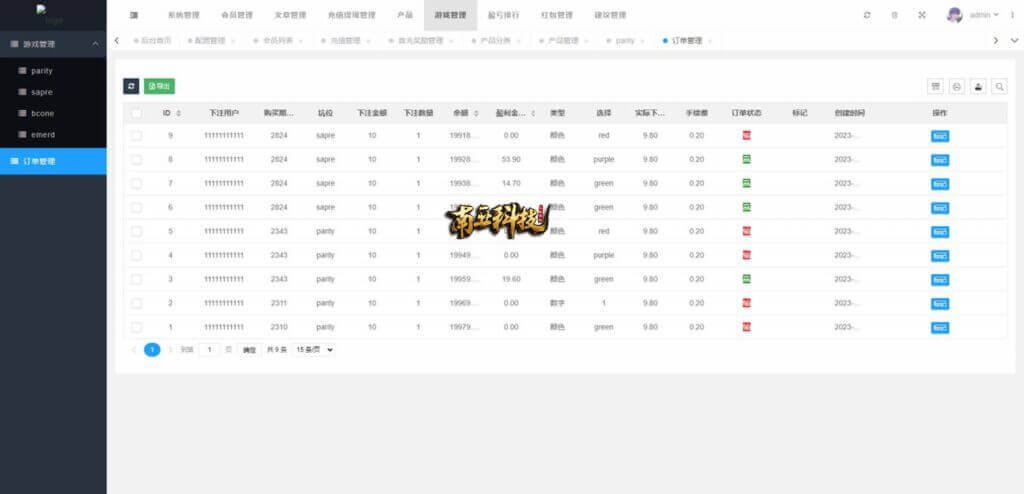Viewport: 1024px width, 494px height.
Task: Click the blue action button for order 8
Action: [939, 159]
